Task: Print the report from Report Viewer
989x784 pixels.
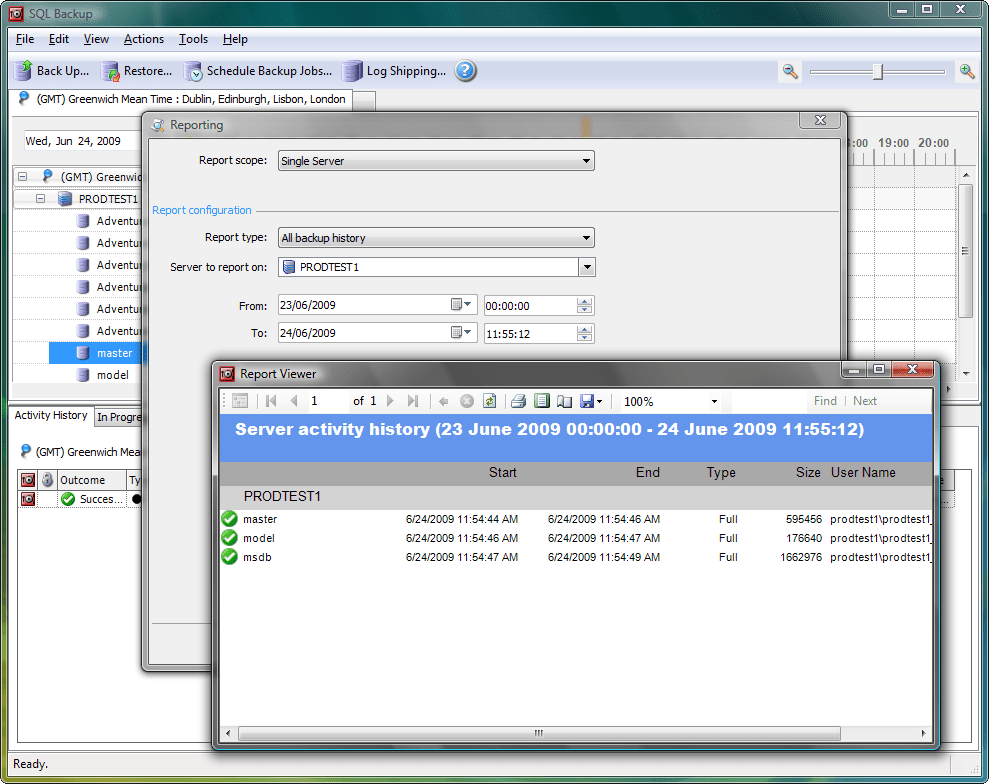Action: [x=518, y=401]
